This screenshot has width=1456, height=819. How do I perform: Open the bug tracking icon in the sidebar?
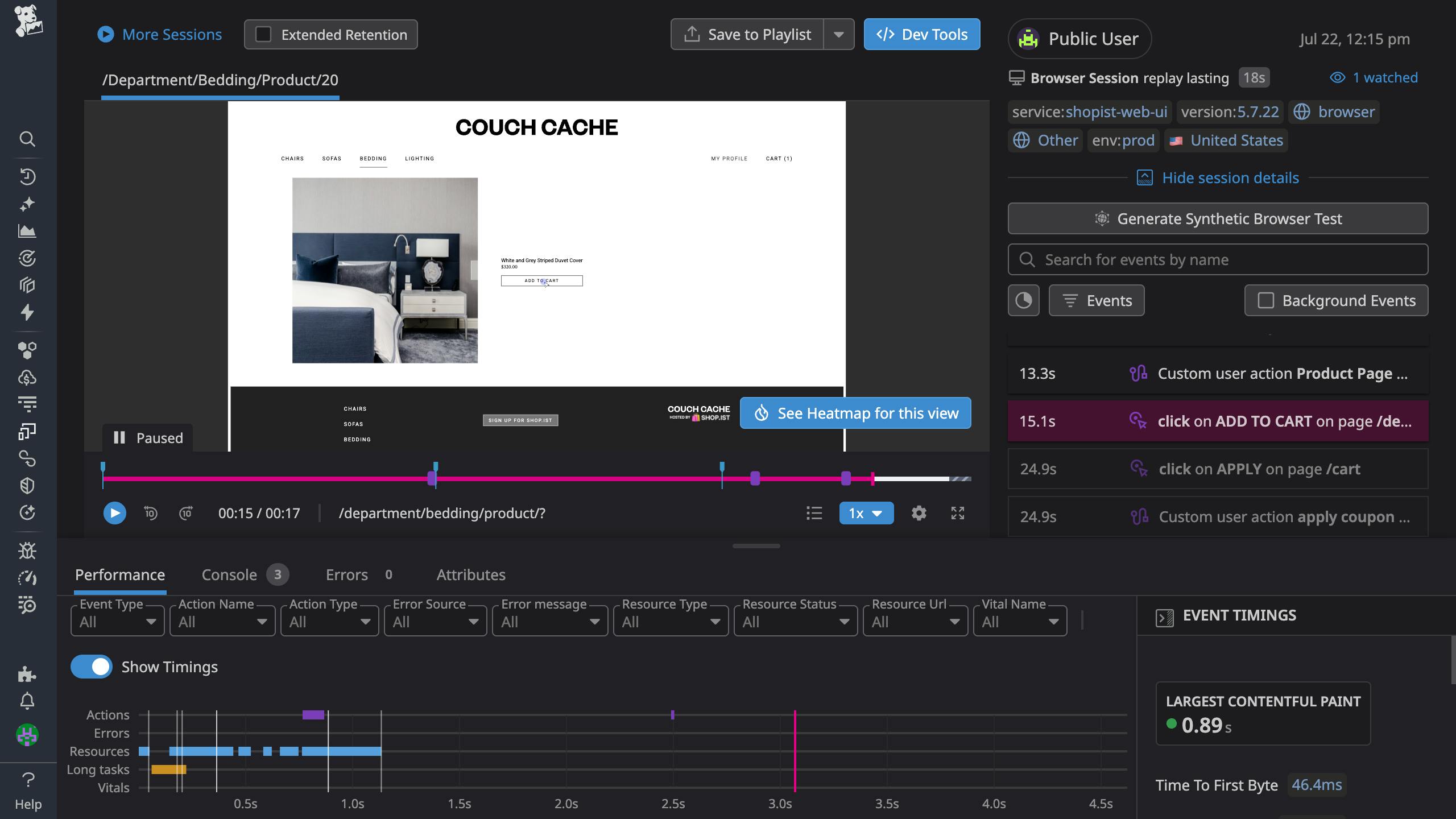(27, 551)
